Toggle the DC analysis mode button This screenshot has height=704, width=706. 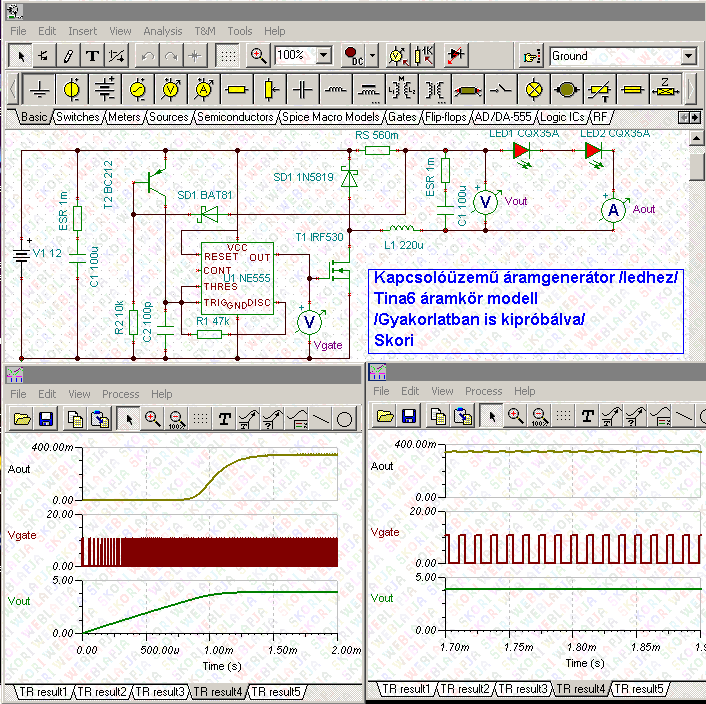click(352, 55)
